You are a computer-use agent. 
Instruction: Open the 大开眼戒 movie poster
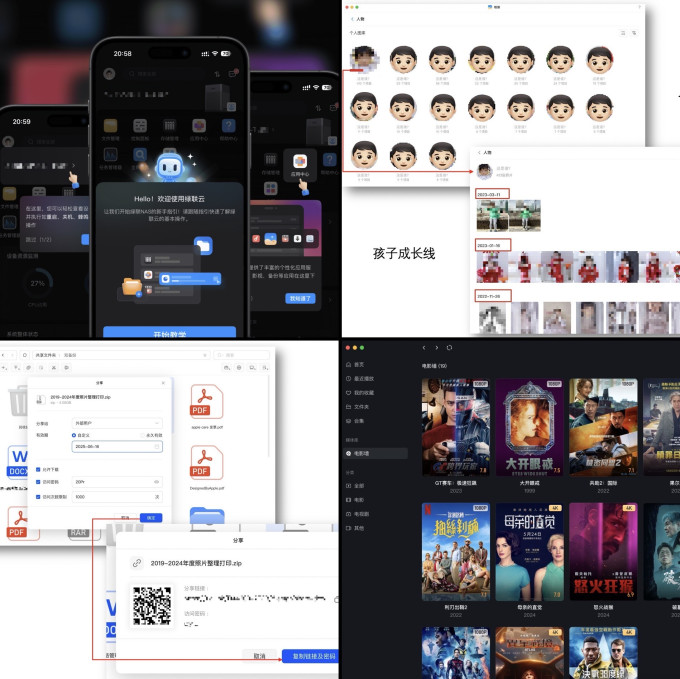[530, 427]
